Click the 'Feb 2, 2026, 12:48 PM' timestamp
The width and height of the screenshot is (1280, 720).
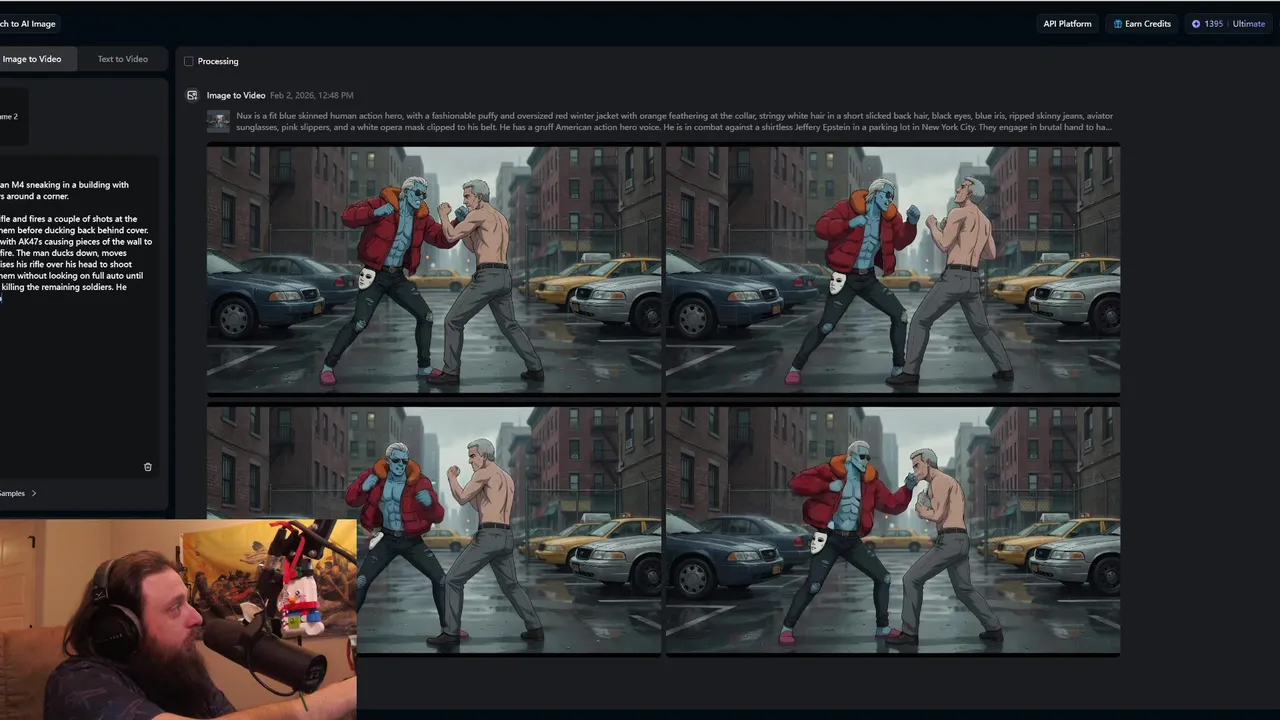point(311,95)
